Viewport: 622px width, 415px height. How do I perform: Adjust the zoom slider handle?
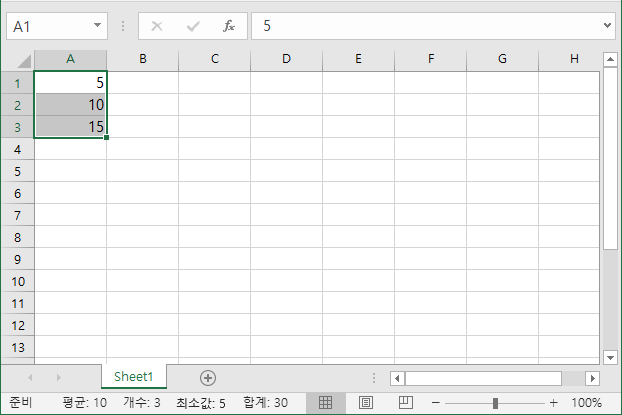495,403
